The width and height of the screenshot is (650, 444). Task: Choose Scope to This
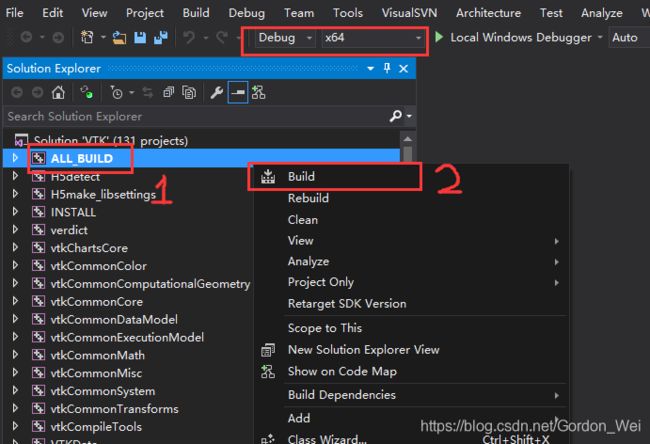(x=325, y=328)
